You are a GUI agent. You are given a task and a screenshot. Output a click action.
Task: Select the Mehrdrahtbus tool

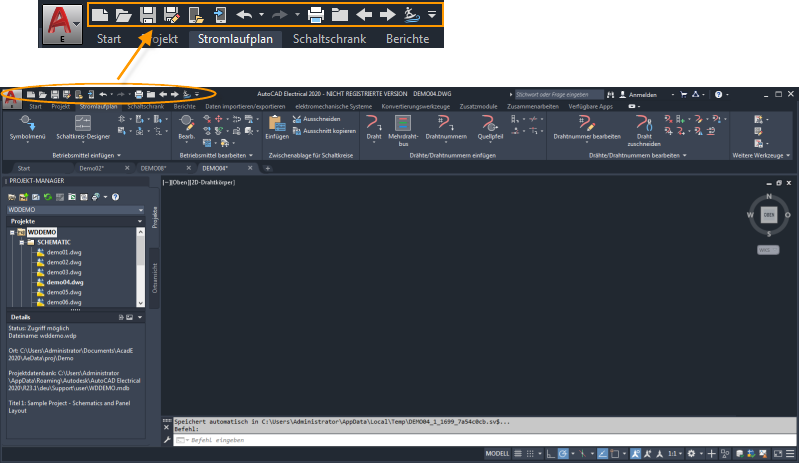point(403,123)
